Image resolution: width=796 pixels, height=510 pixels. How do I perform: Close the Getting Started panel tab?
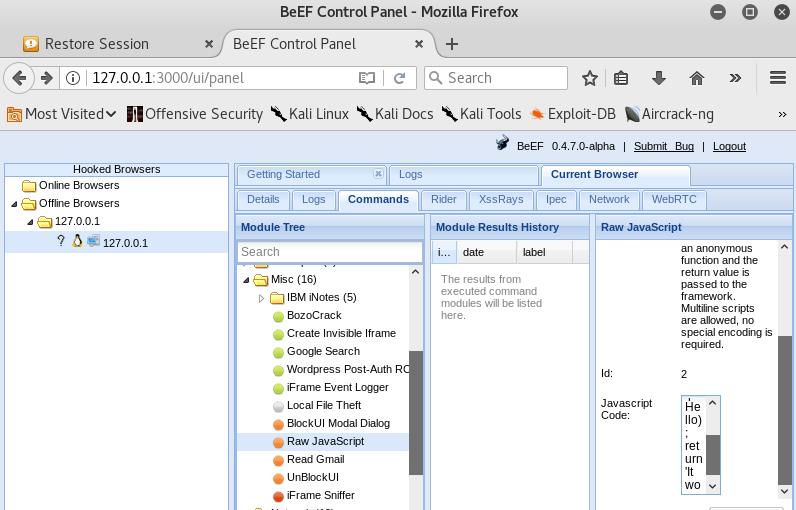[378, 174]
